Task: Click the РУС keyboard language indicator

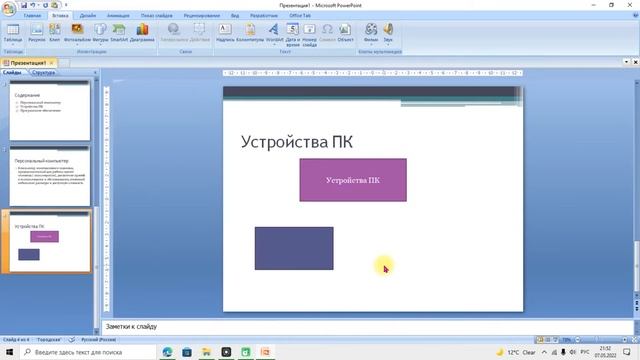Action: (584, 352)
